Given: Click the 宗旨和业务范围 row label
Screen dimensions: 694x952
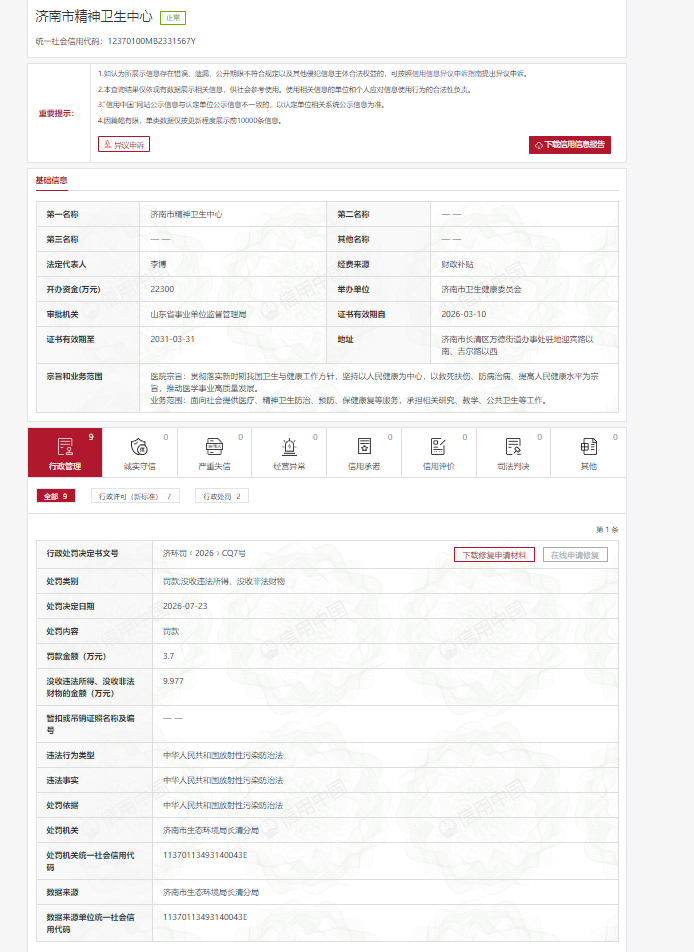Looking at the screenshot, I should (x=75, y=376).
